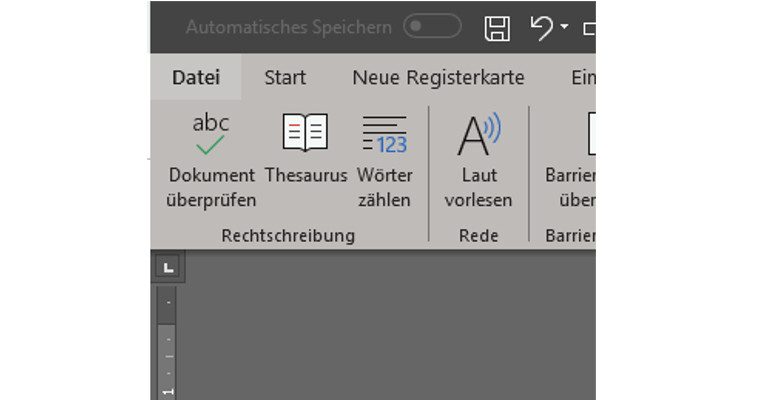The image size is (768, 400).
Task: Click the Undo arrow icon
Action: (x=542, y=28)
